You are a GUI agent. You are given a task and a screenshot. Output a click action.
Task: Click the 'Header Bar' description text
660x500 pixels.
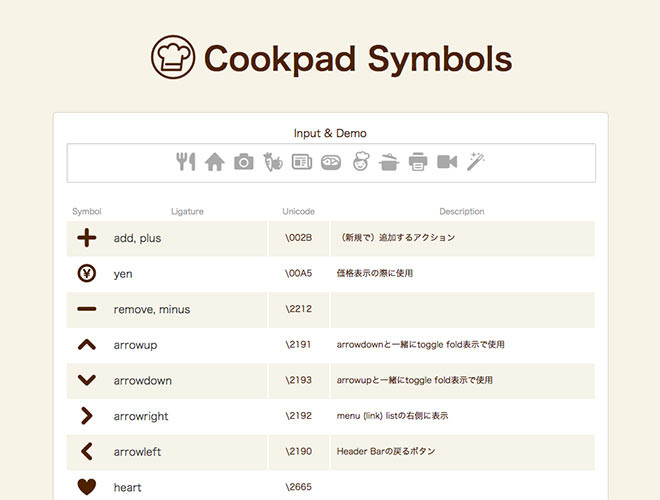386,451
